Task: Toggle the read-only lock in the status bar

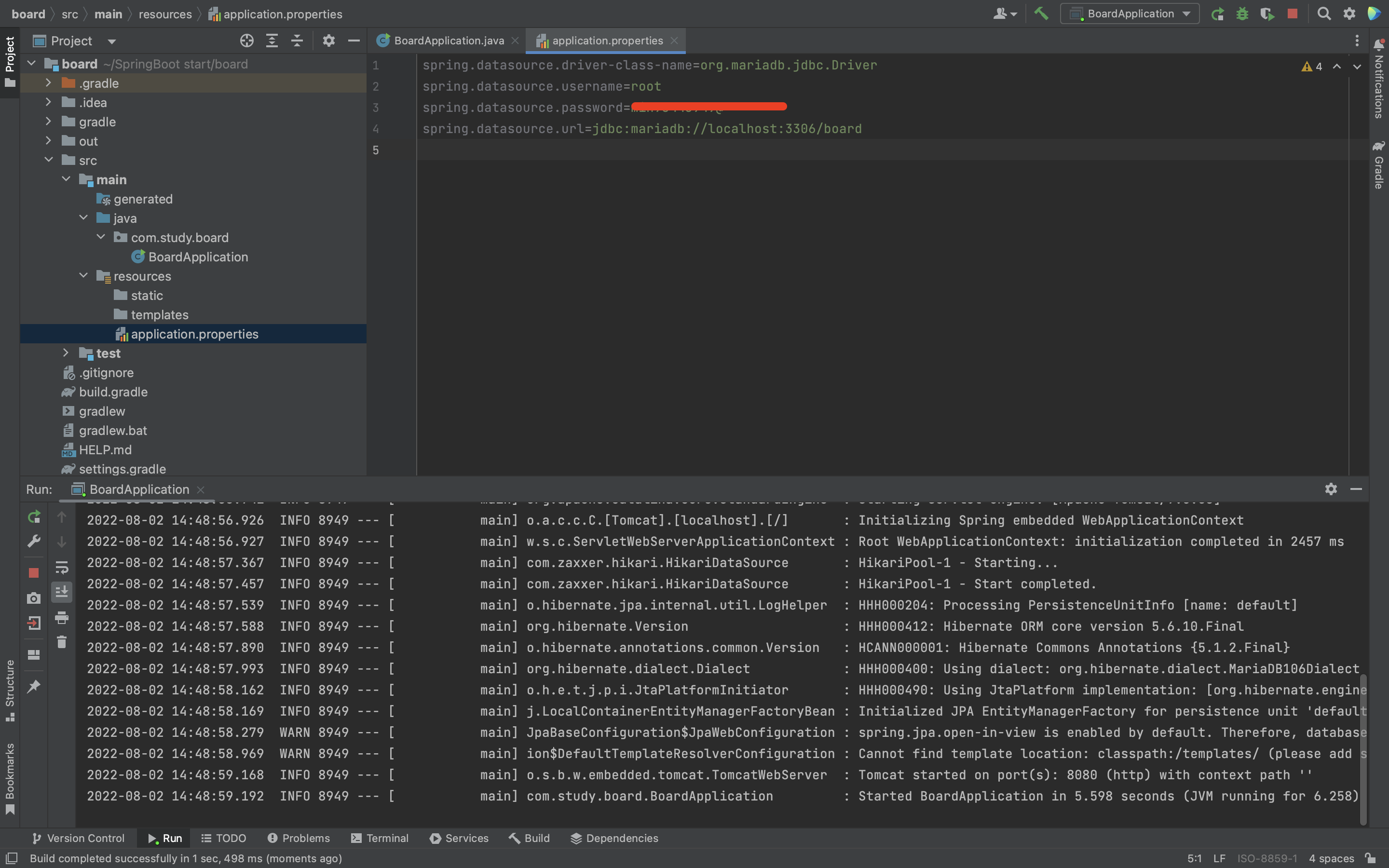Action: click(1371, 858)
